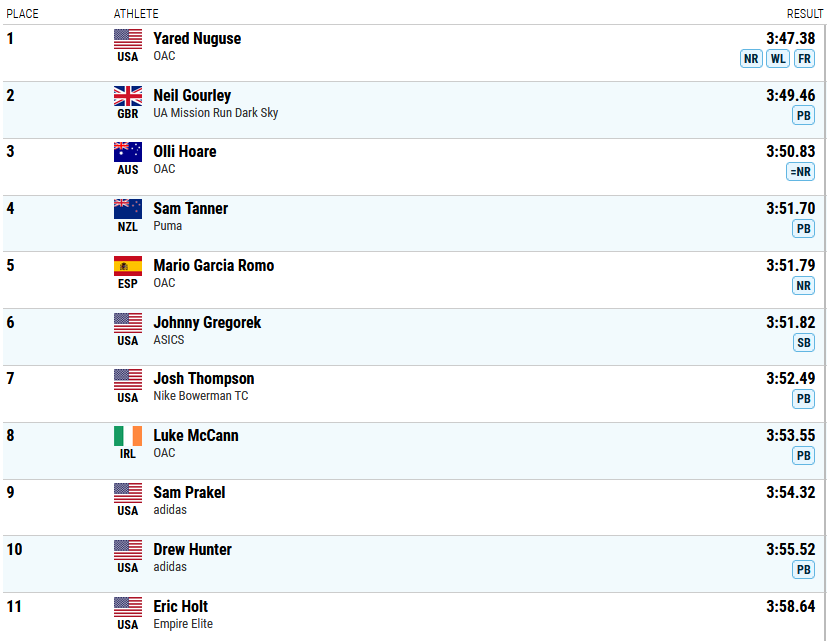The height and width of the screenshot is (641, 827).
Task: Click the NR badge under Yared Nuguse's result
Action: [x=751, y=59]
